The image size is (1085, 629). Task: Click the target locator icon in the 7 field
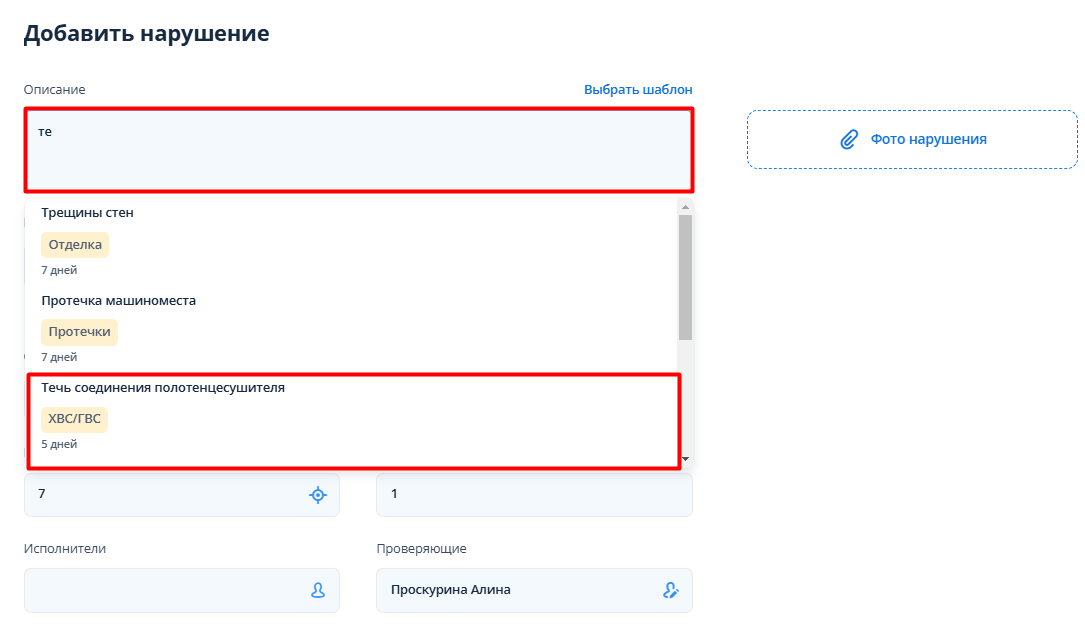click(318, 494)
